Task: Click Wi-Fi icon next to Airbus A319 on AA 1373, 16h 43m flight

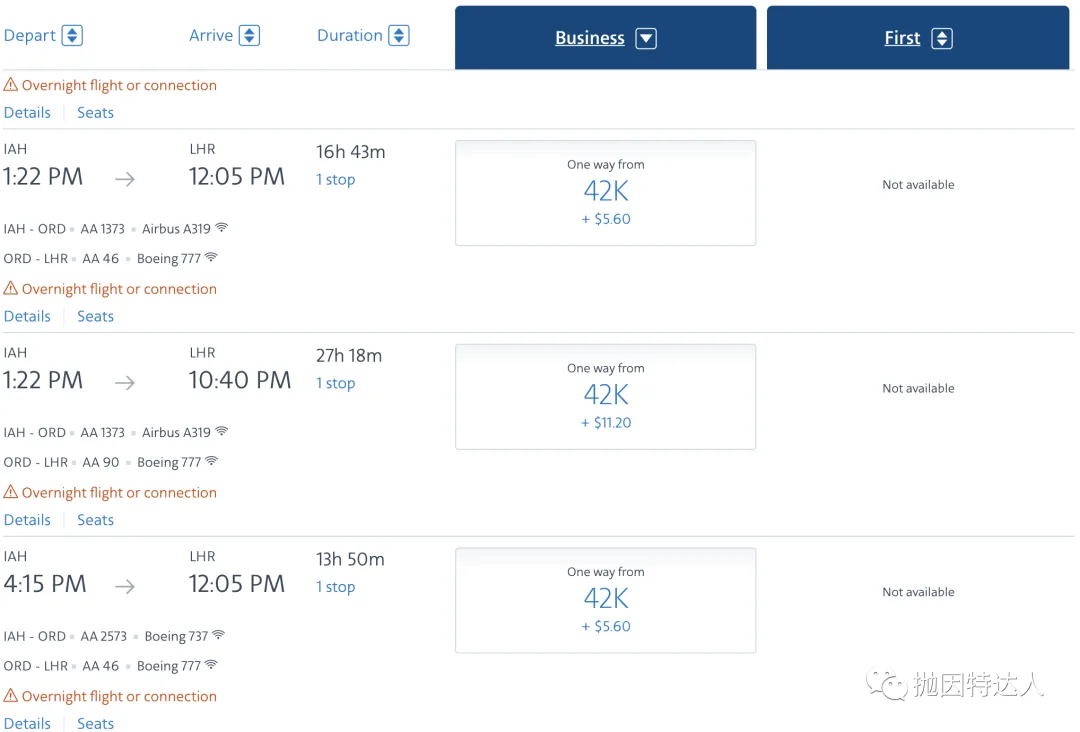Action: tap(222, 228)
